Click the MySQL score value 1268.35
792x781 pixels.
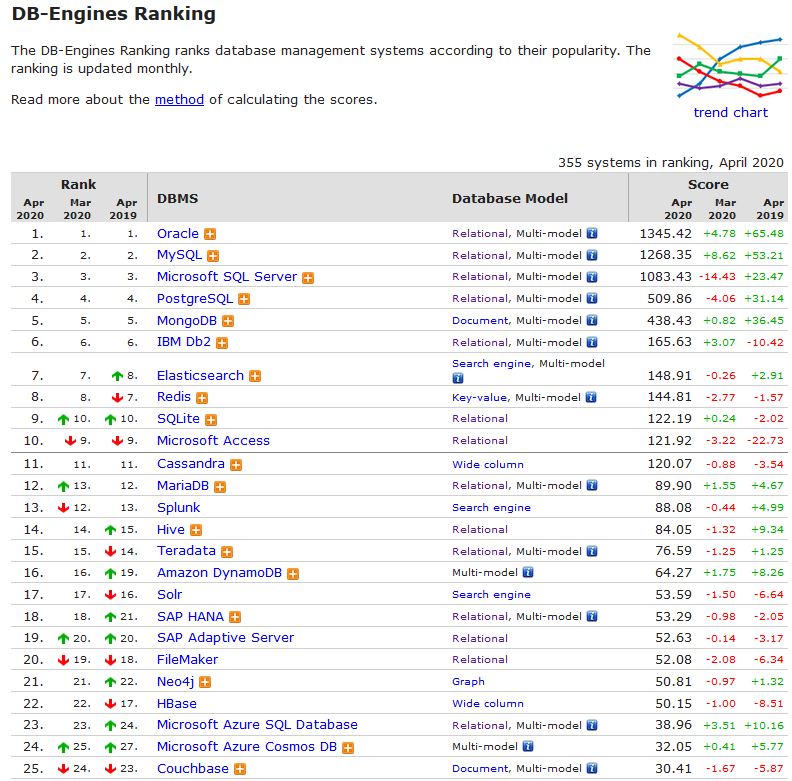[x=665, y=255]
